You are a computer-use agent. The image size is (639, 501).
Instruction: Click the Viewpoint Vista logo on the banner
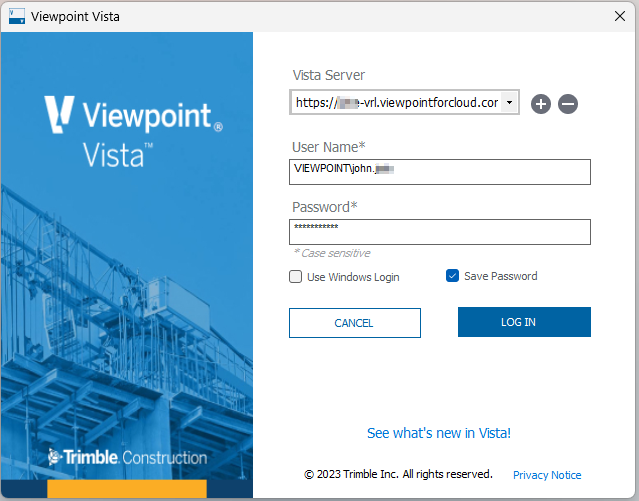(x=133, y=132)
